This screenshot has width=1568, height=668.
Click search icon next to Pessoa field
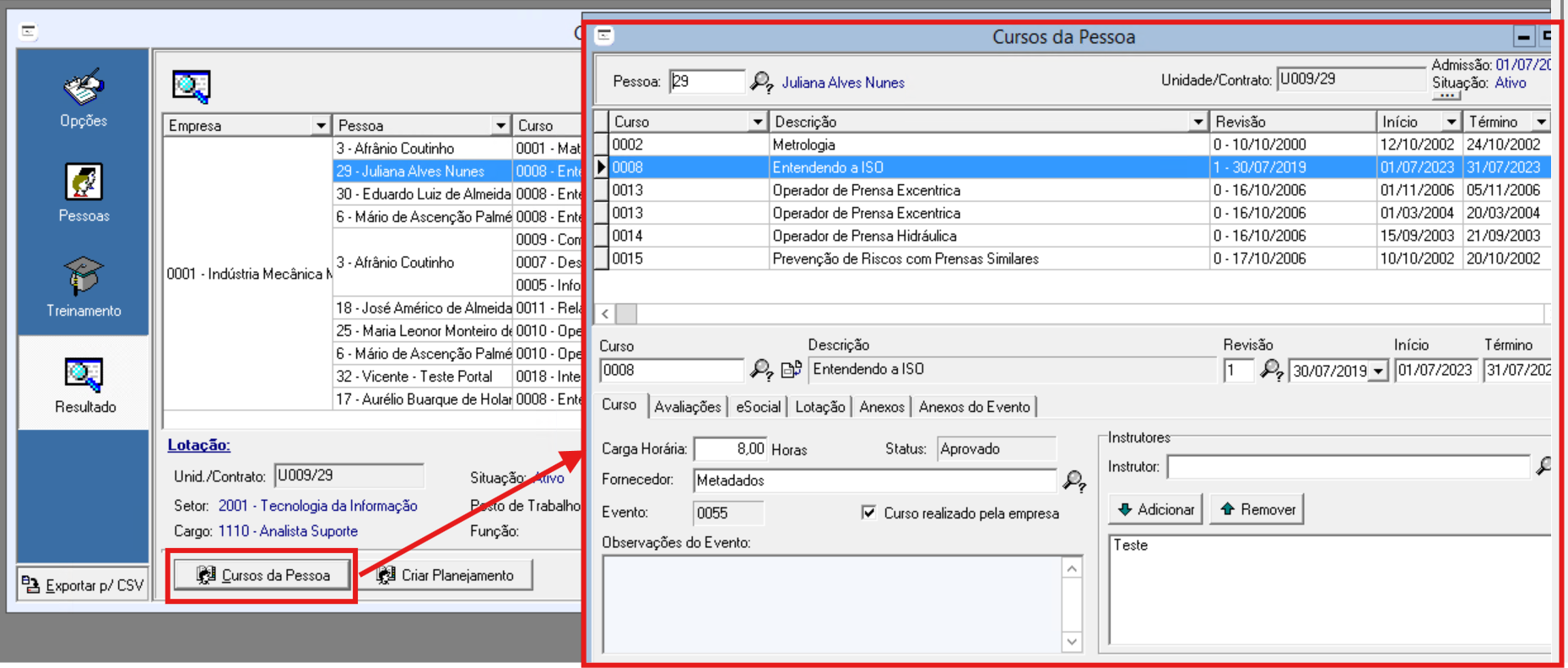761,82
